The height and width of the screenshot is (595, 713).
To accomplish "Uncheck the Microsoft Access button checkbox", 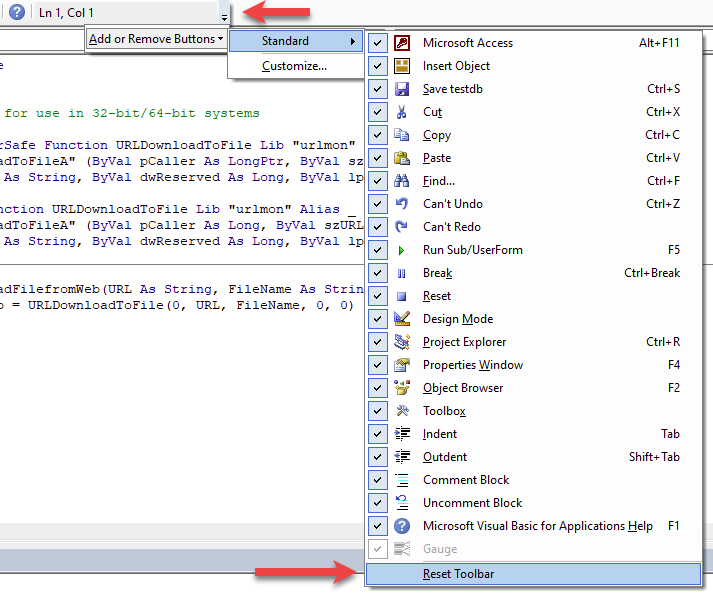I will coord(377,43).
